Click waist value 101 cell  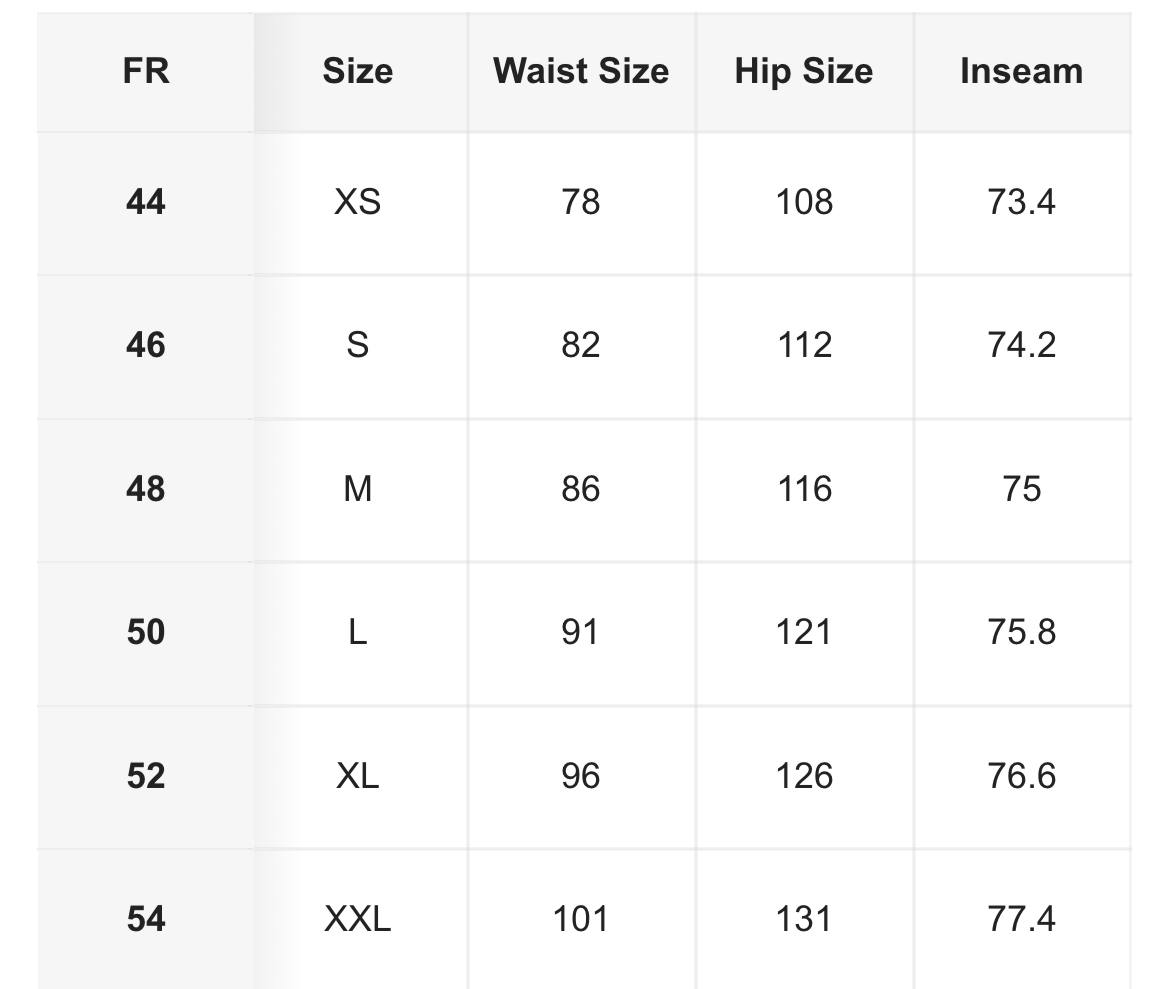(x=582, y=920)
